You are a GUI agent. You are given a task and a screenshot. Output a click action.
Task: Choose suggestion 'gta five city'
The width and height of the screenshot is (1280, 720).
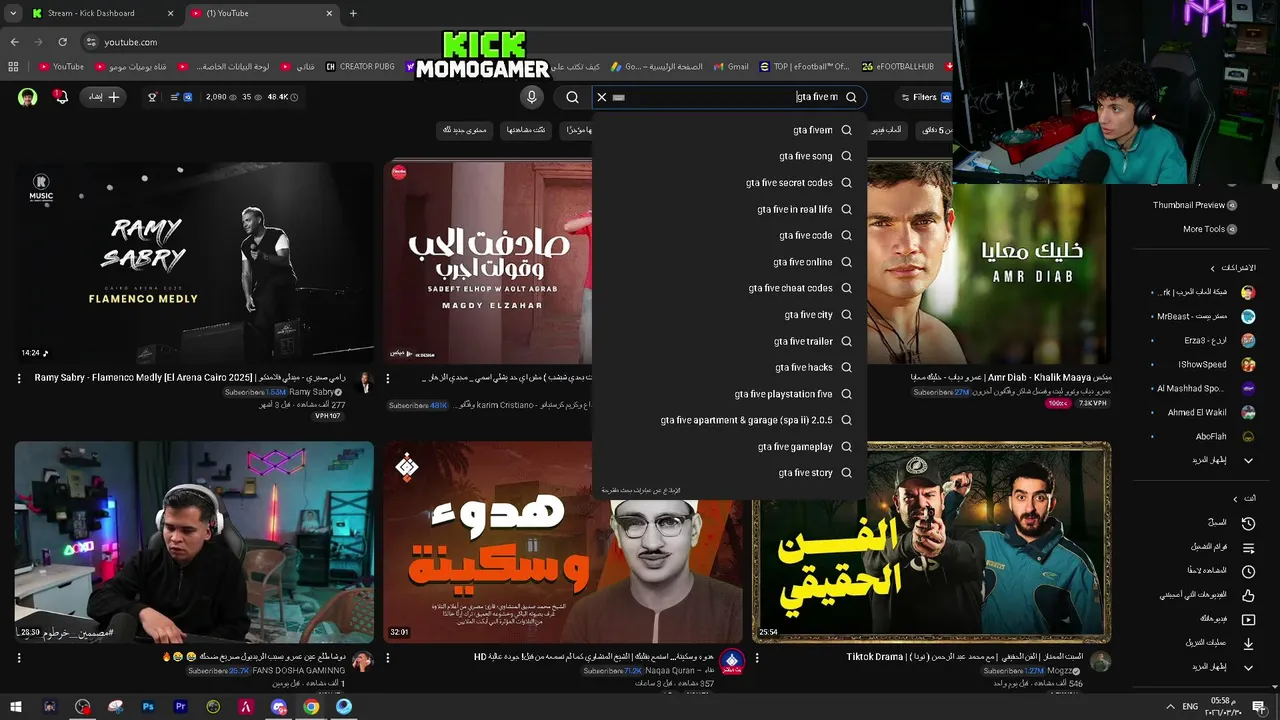[x=728, y=314]
